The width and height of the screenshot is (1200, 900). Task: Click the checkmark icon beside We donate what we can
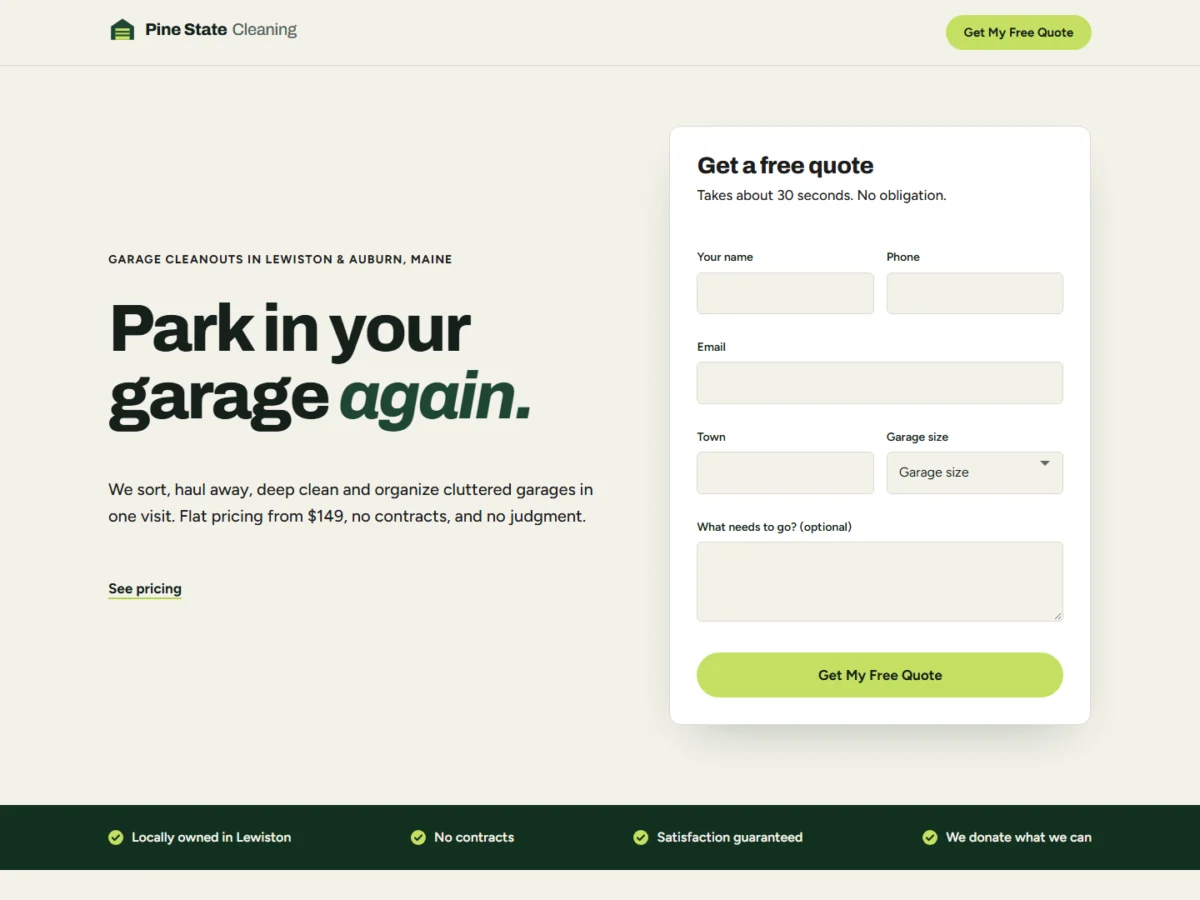click(x=930, y=837)
